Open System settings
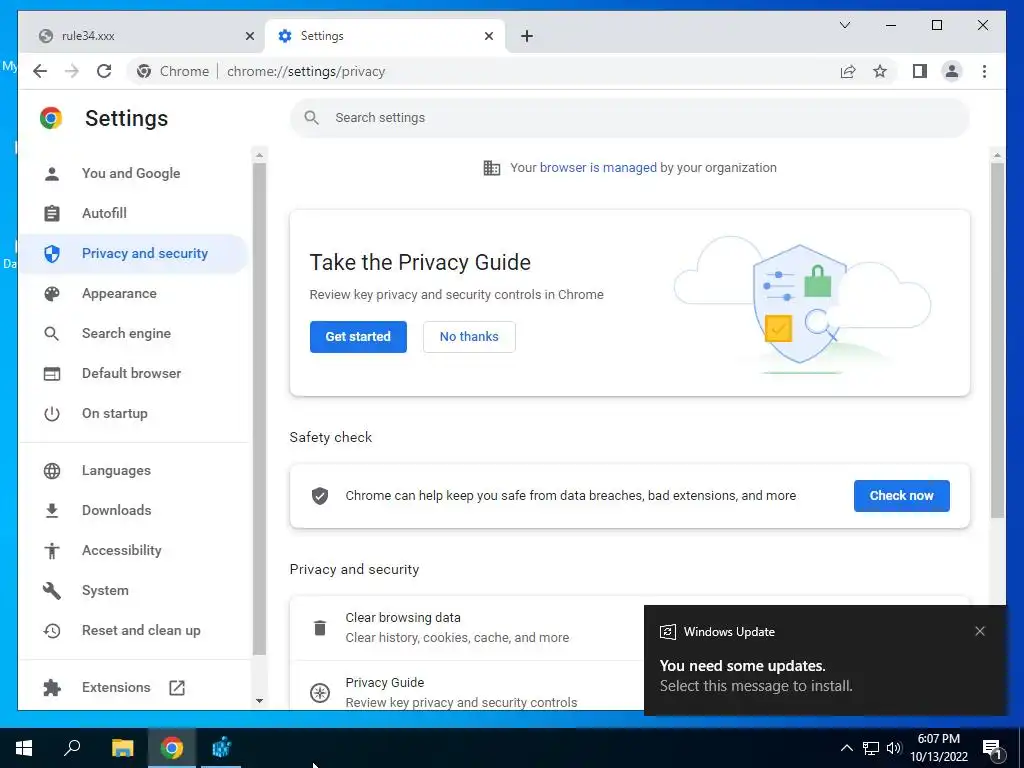The height and width of the screenshot is (768, 1024). [x=133, y=590]
